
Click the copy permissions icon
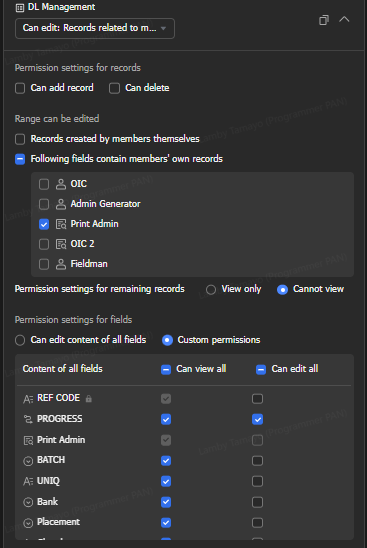pos(324,20)
